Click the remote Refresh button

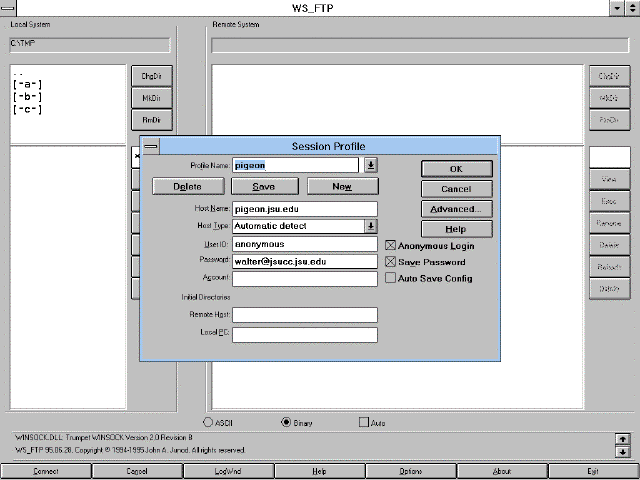[609, 267]
